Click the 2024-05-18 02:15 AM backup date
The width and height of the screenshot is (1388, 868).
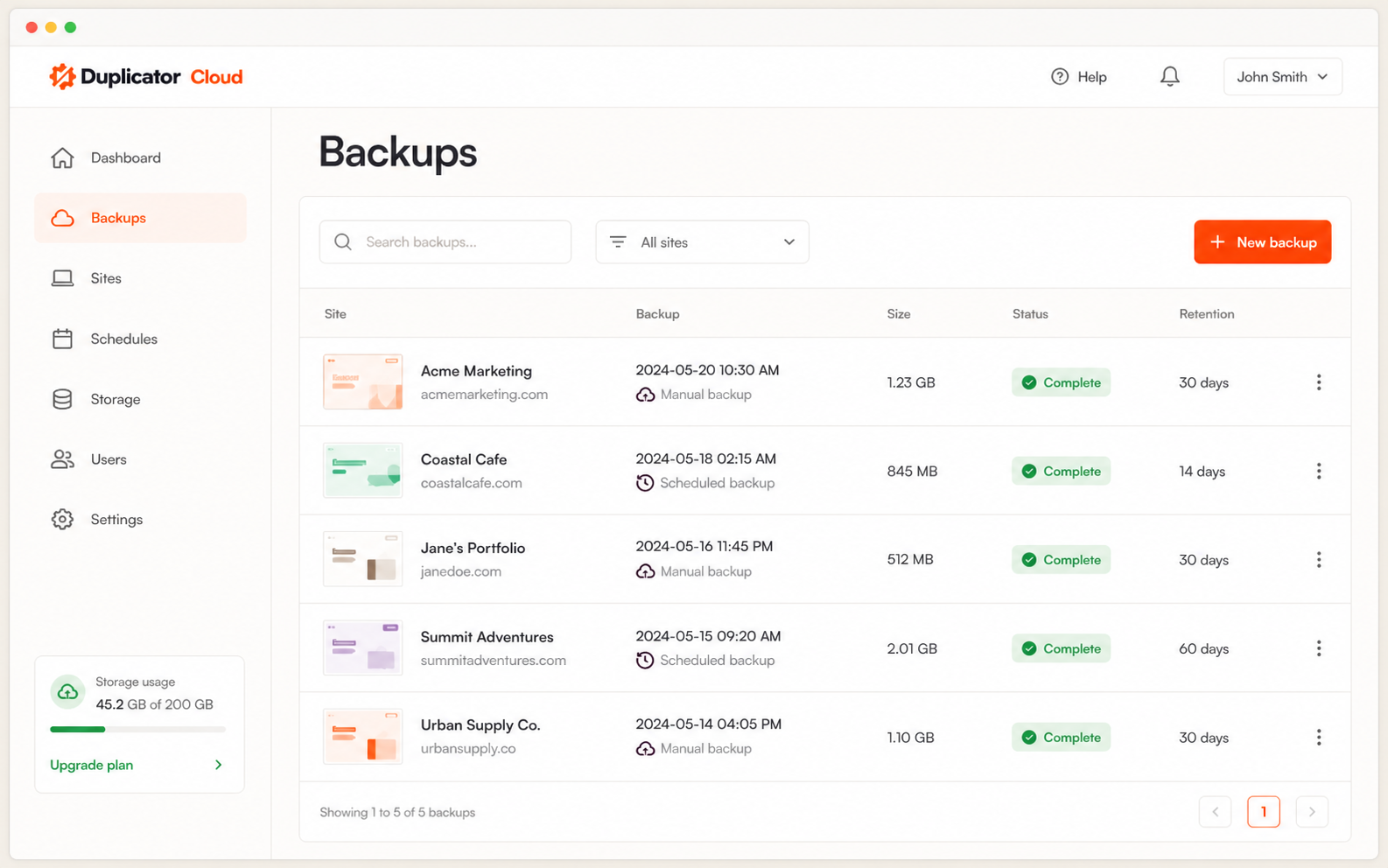coord(705,458)
